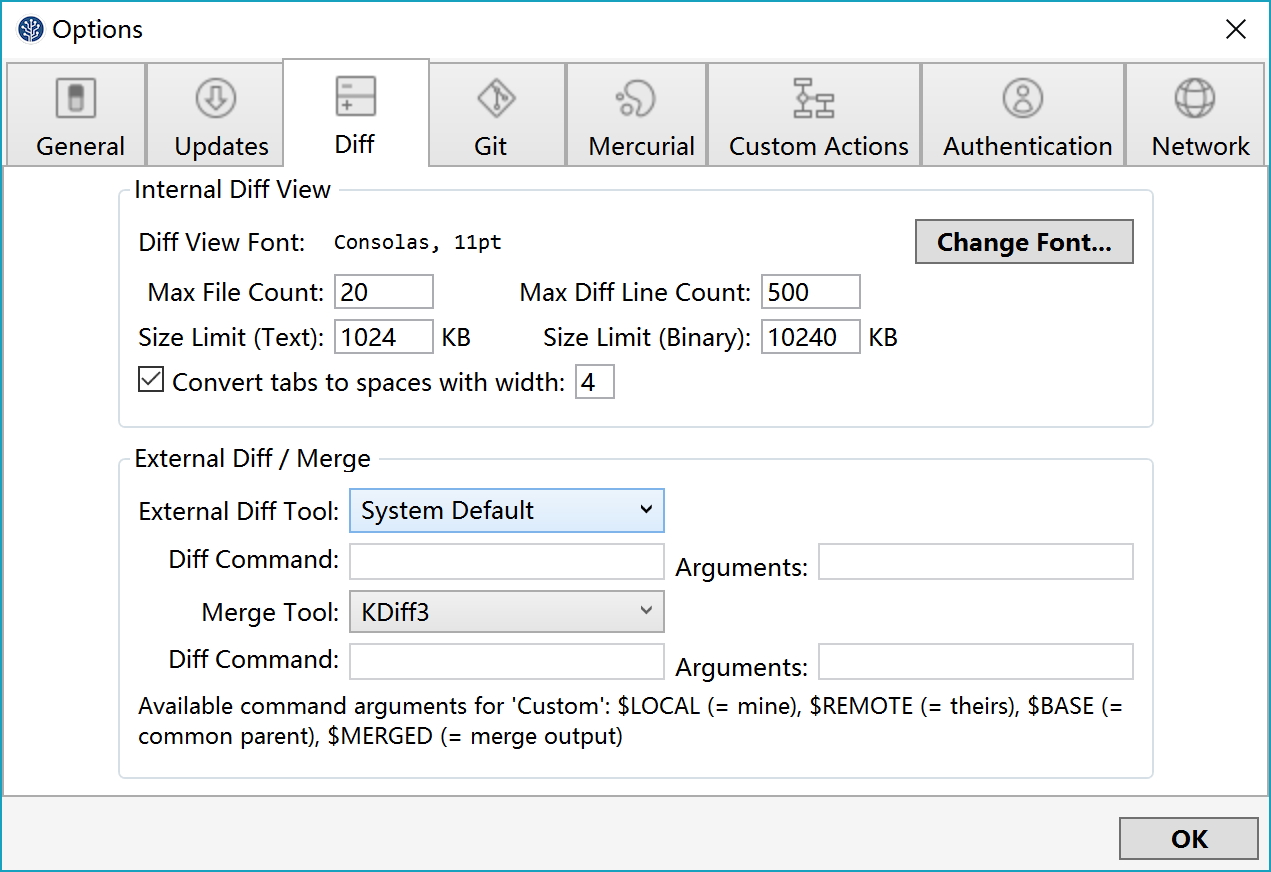Click the Updates download arrow icon
This screenshot has height=872, width=1271.
(216, 98)
